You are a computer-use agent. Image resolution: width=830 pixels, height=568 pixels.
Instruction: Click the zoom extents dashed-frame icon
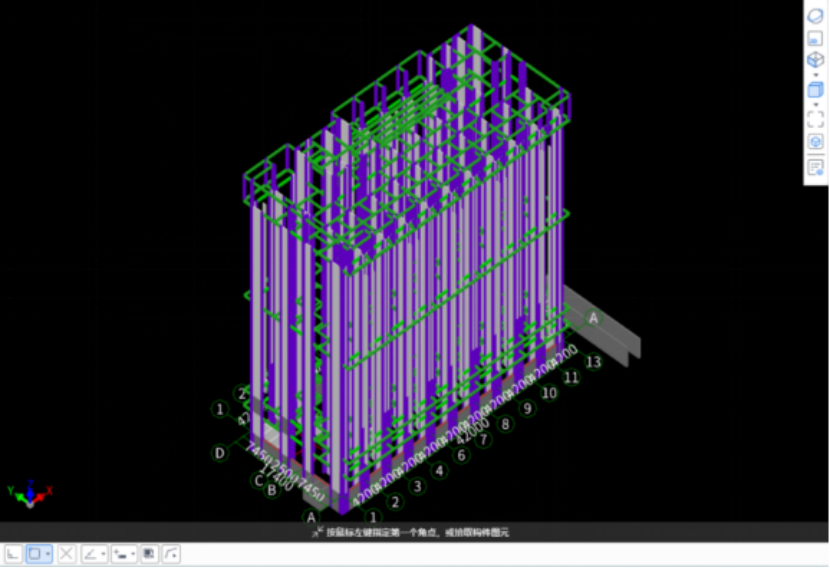815,119
